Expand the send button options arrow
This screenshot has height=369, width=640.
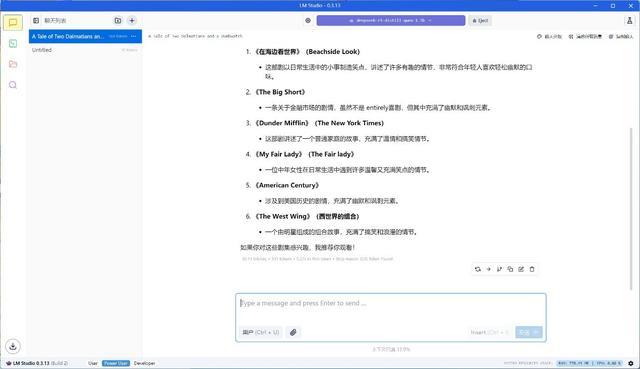coord(537,332)
